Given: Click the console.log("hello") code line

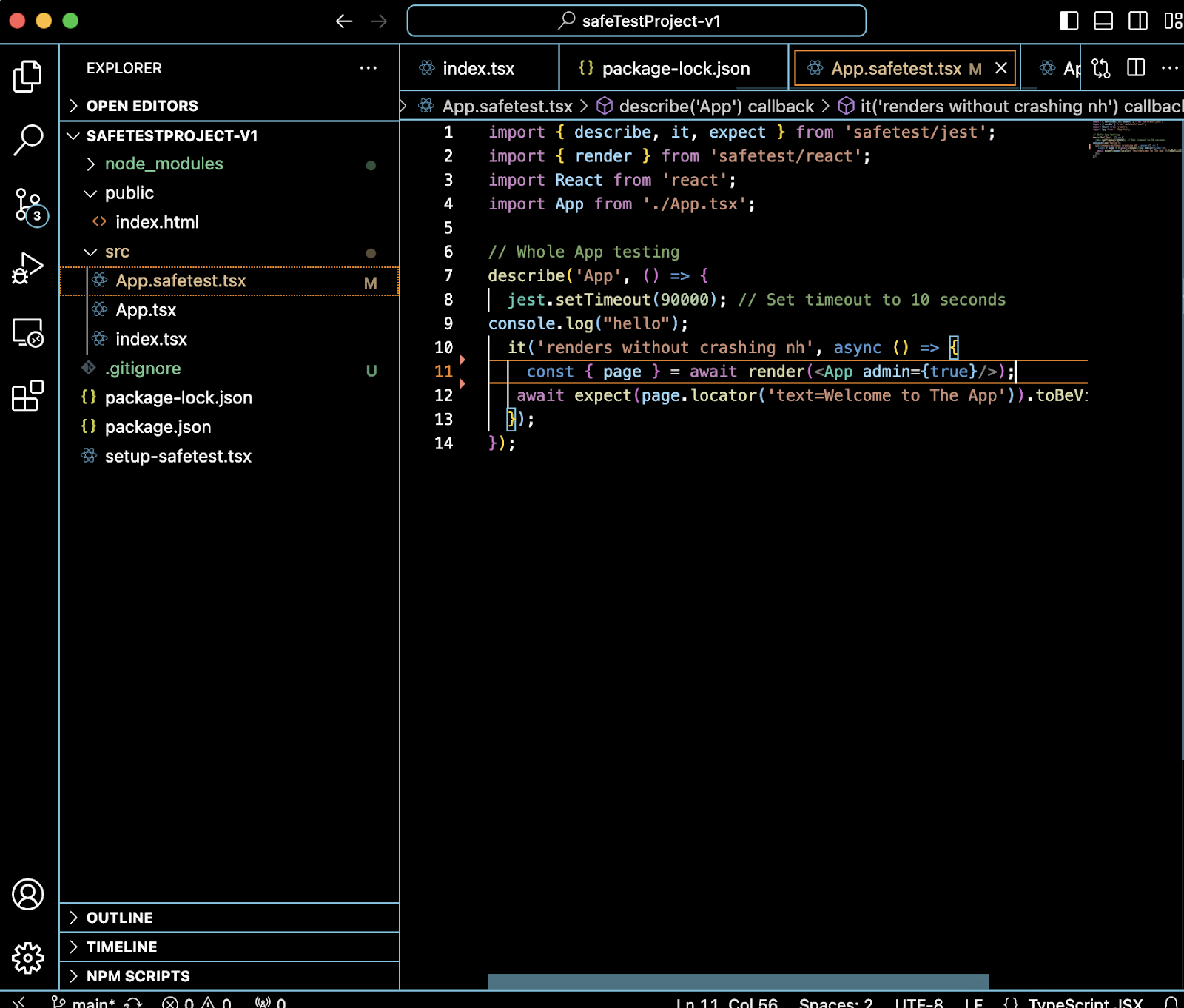Looking at the screenshot, I should coord(588,323).
